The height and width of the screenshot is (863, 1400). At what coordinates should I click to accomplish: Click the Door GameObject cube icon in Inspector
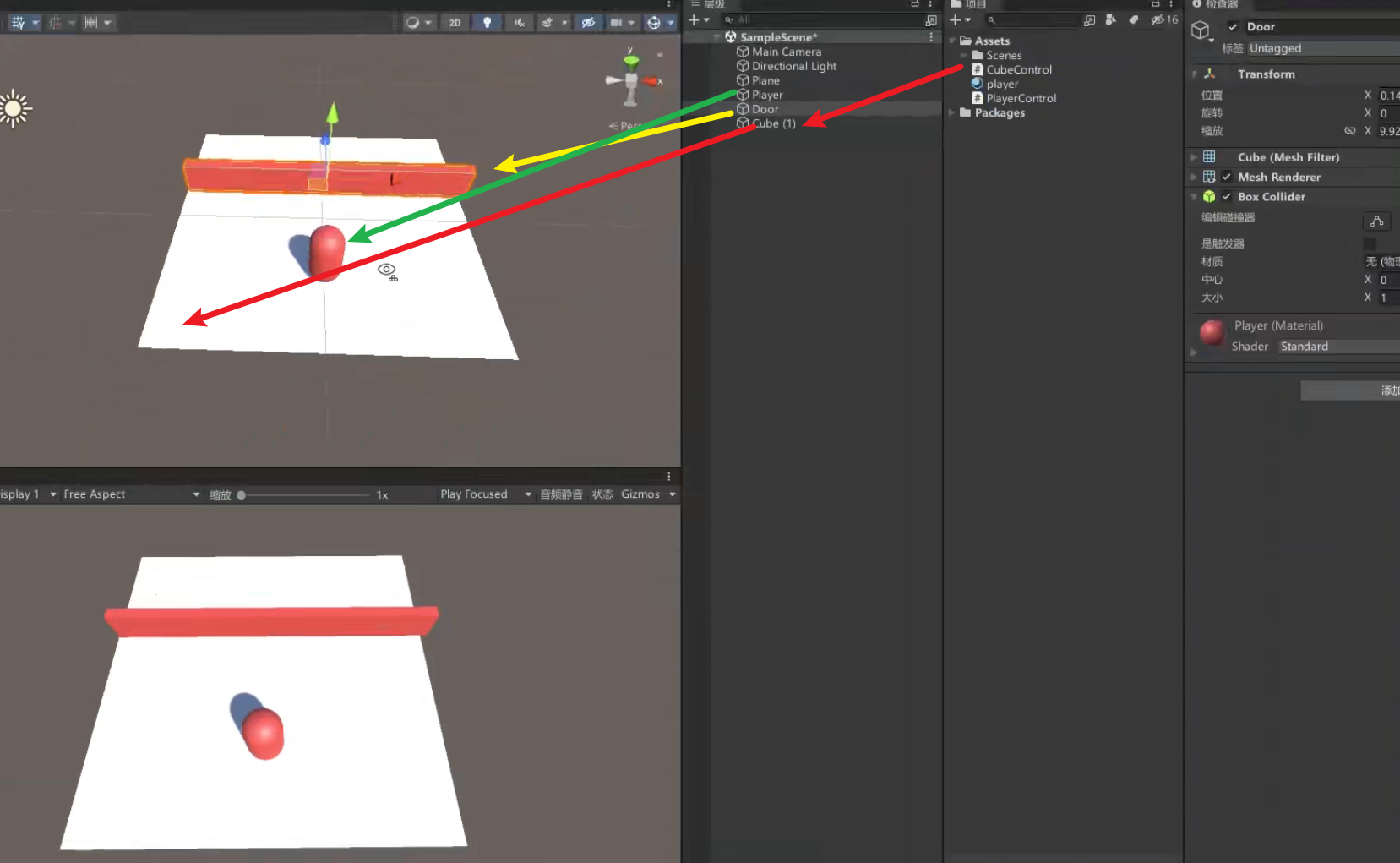1201,31
